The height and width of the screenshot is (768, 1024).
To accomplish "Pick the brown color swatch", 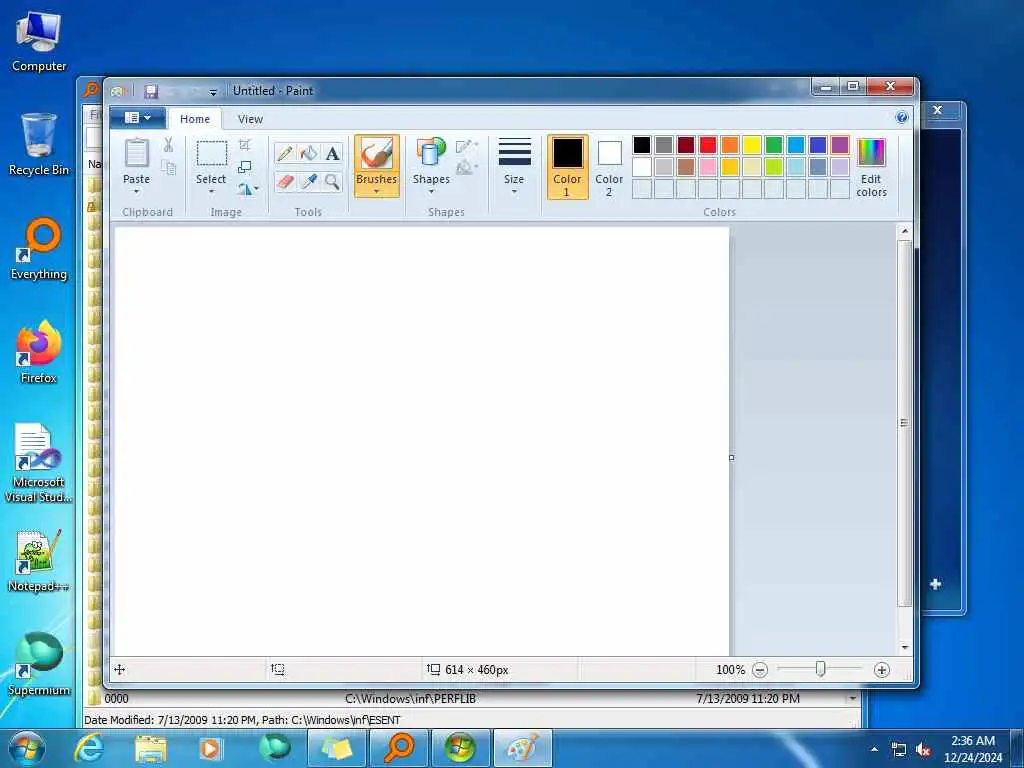I will pyautogui.click(x=686, y=167).
